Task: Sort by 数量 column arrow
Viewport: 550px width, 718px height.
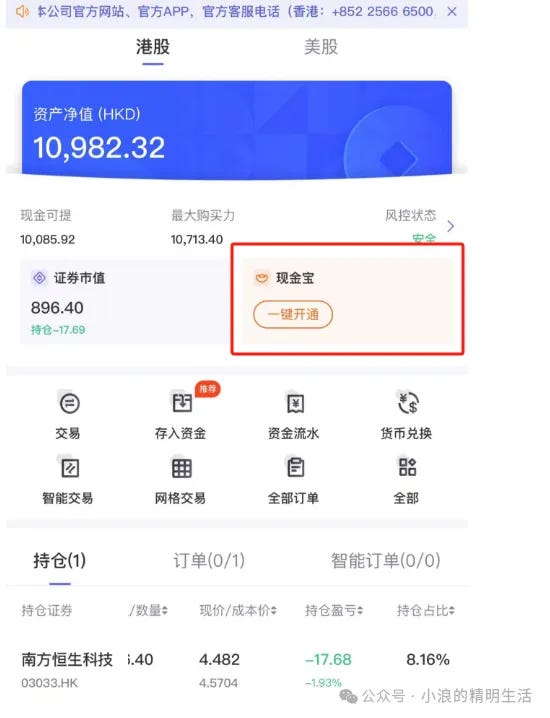Action: click(x=165, y=610)
